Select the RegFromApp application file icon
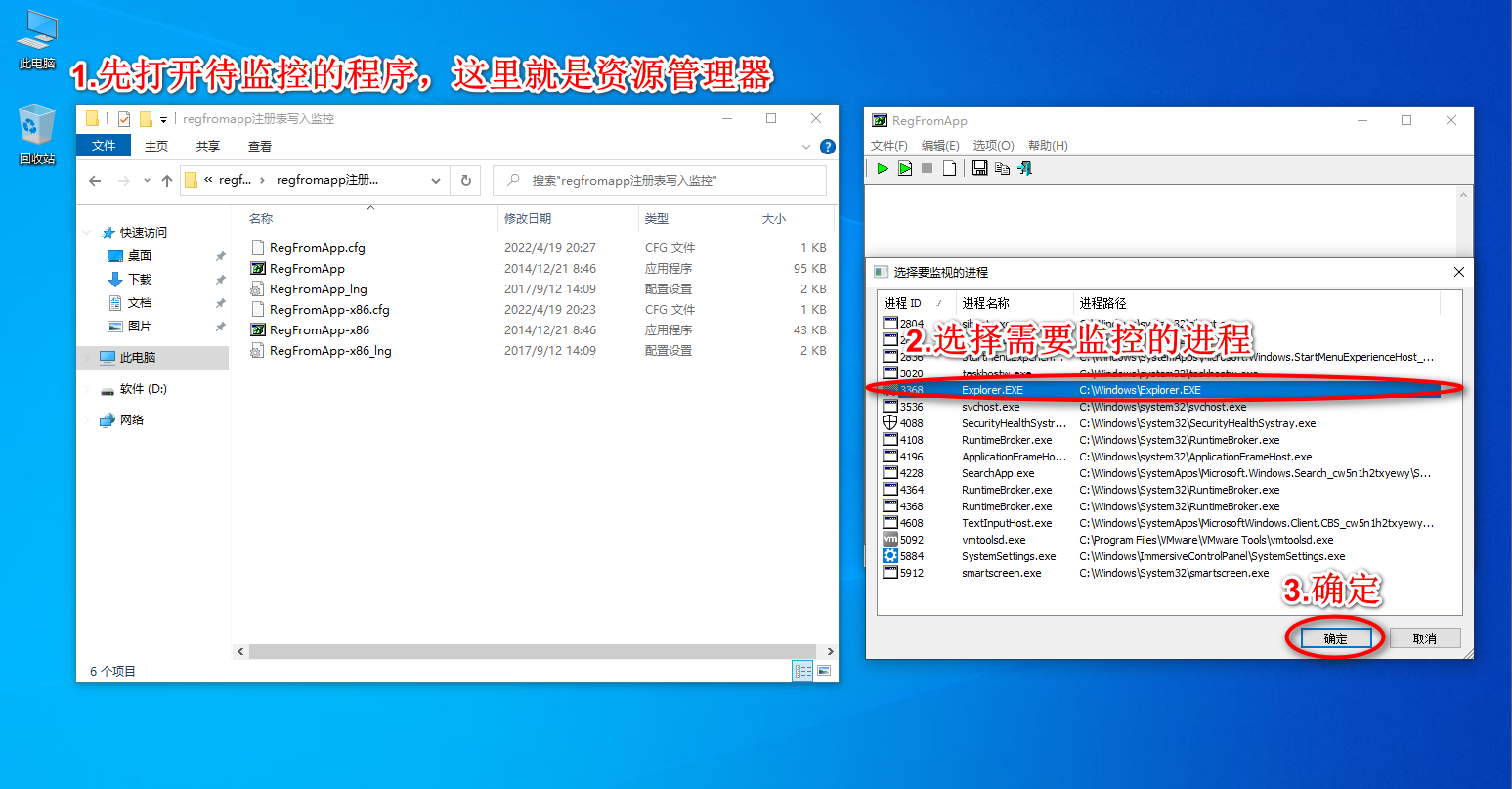The height and width of the screenshot is (789, 1512). (258, 269)
